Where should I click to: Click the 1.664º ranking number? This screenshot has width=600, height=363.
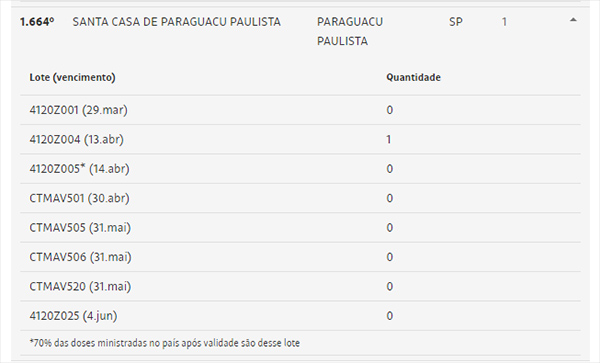pos(37,22)
